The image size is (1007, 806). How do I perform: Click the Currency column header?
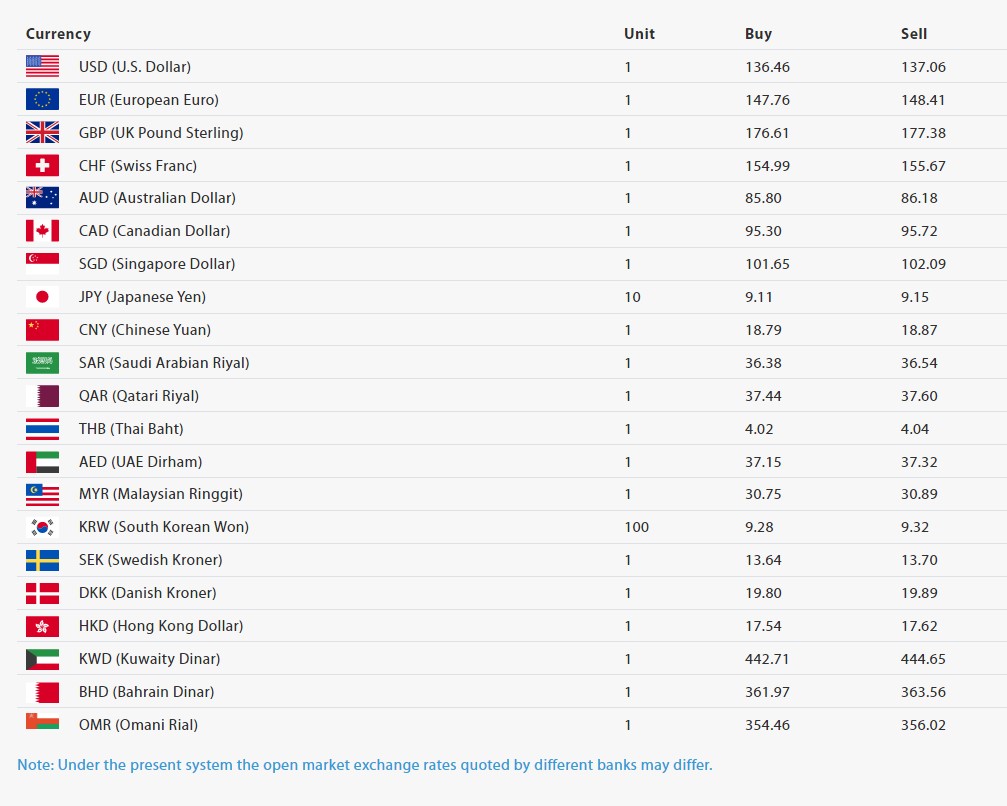pyautogui.click(x=58, y=34)
